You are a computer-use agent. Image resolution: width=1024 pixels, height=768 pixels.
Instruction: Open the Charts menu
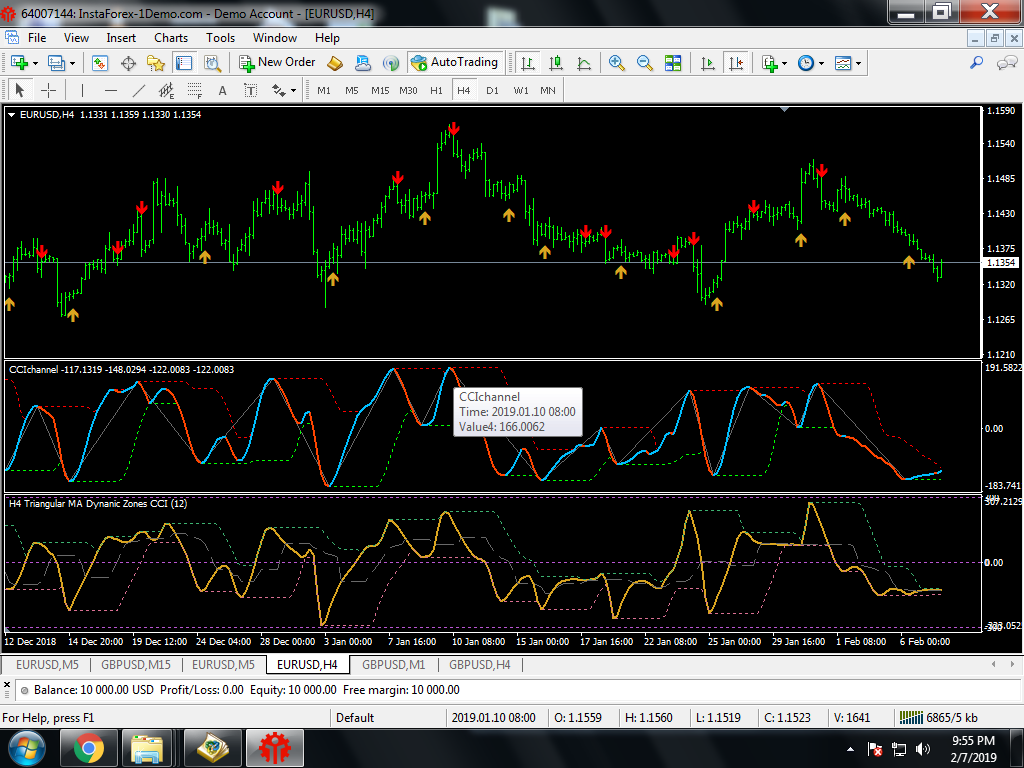point(170,38)
